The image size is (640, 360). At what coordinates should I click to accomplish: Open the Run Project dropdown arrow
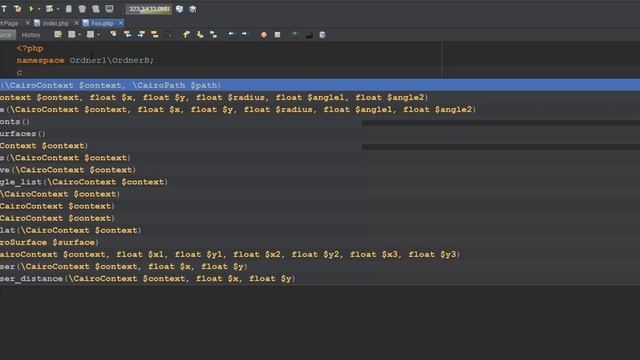click(x=39, y=9)
